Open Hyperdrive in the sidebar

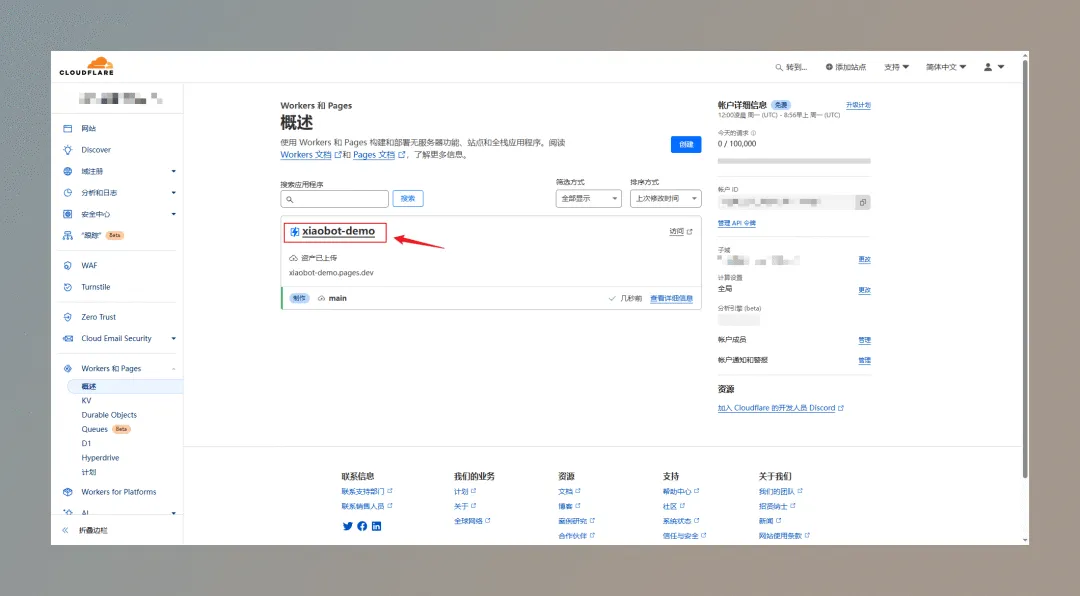coord(100,458)
